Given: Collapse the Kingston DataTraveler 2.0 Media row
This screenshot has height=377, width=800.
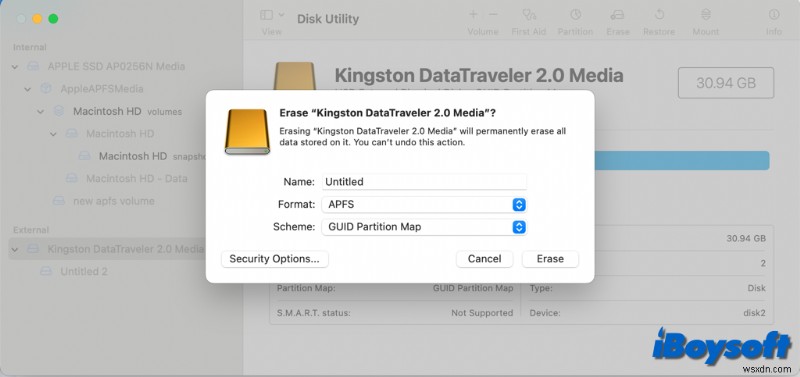Looking at the screenshot, I should pos(15,249).
